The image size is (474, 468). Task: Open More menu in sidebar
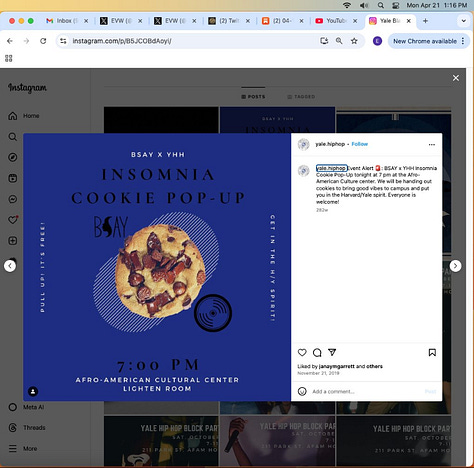[23, 448]
